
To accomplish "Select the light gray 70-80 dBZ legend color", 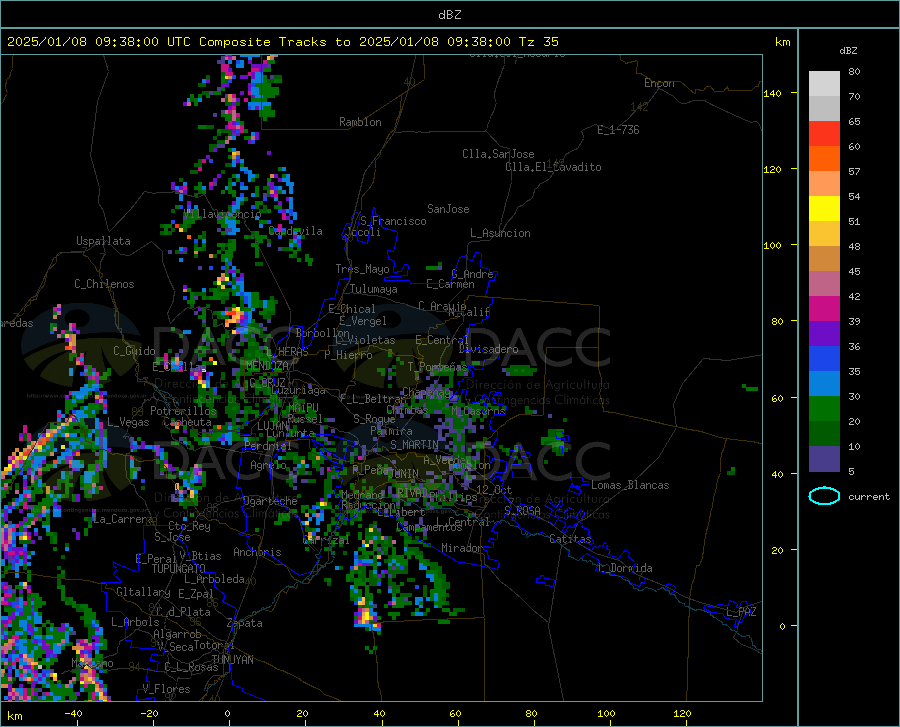I will coord(824,84).
